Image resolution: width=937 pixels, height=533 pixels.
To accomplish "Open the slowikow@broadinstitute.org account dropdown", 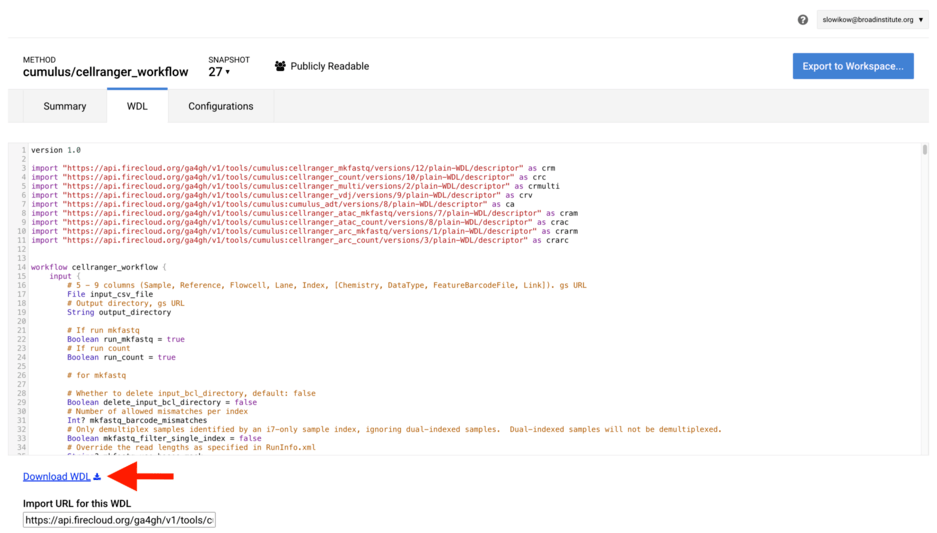I will tap(872, 20).
